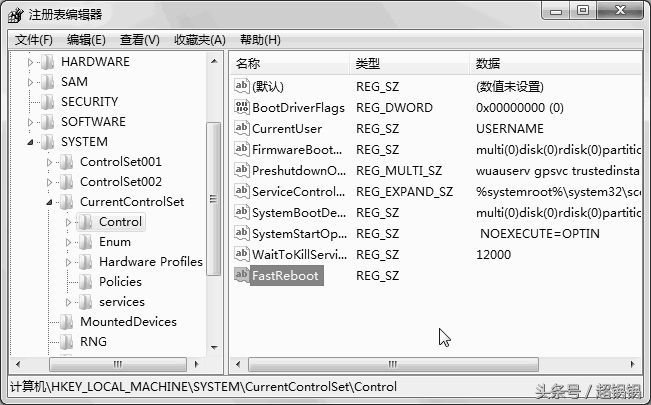This screenshot has width=651, height=405.
Task: Open the 收藏夹(A) menu
Action: [x=200, y=40]
